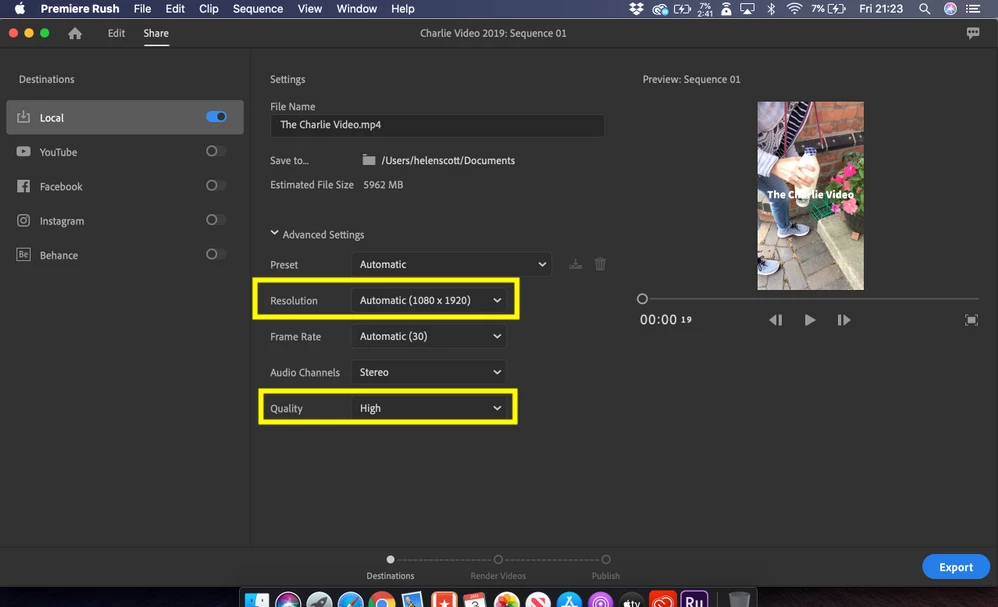Enable the Behance destination toggle
998x607 pixels.
point(216,254)
